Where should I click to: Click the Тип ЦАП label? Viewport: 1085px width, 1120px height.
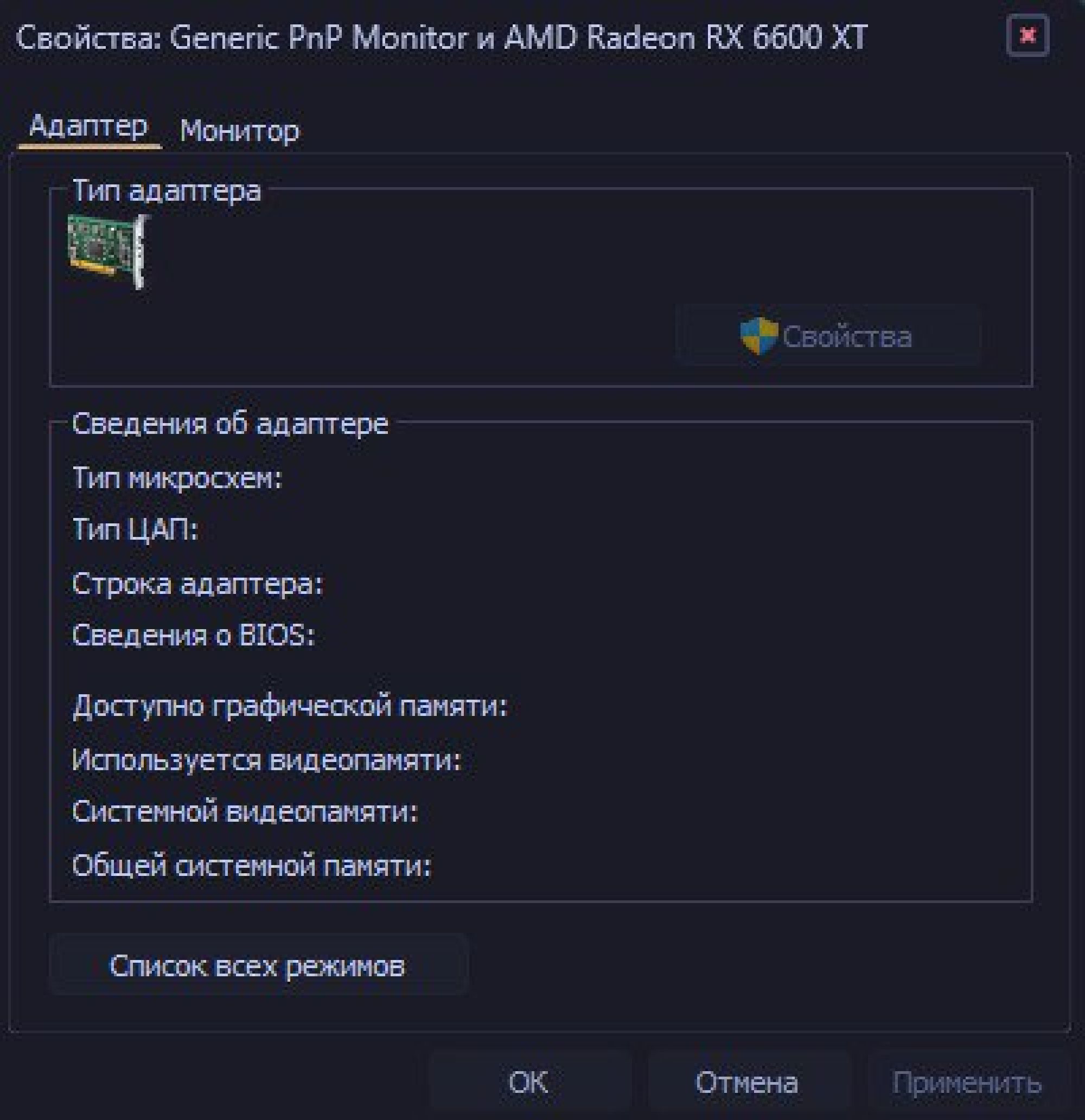click(x=135, y=530)
